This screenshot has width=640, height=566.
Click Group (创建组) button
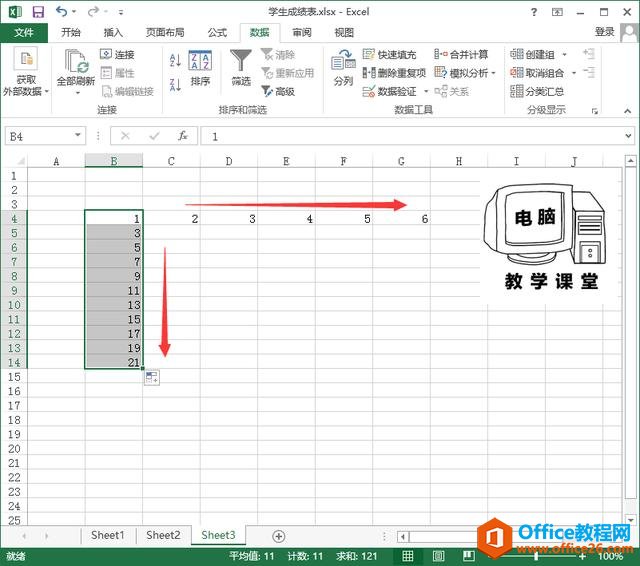532,54
